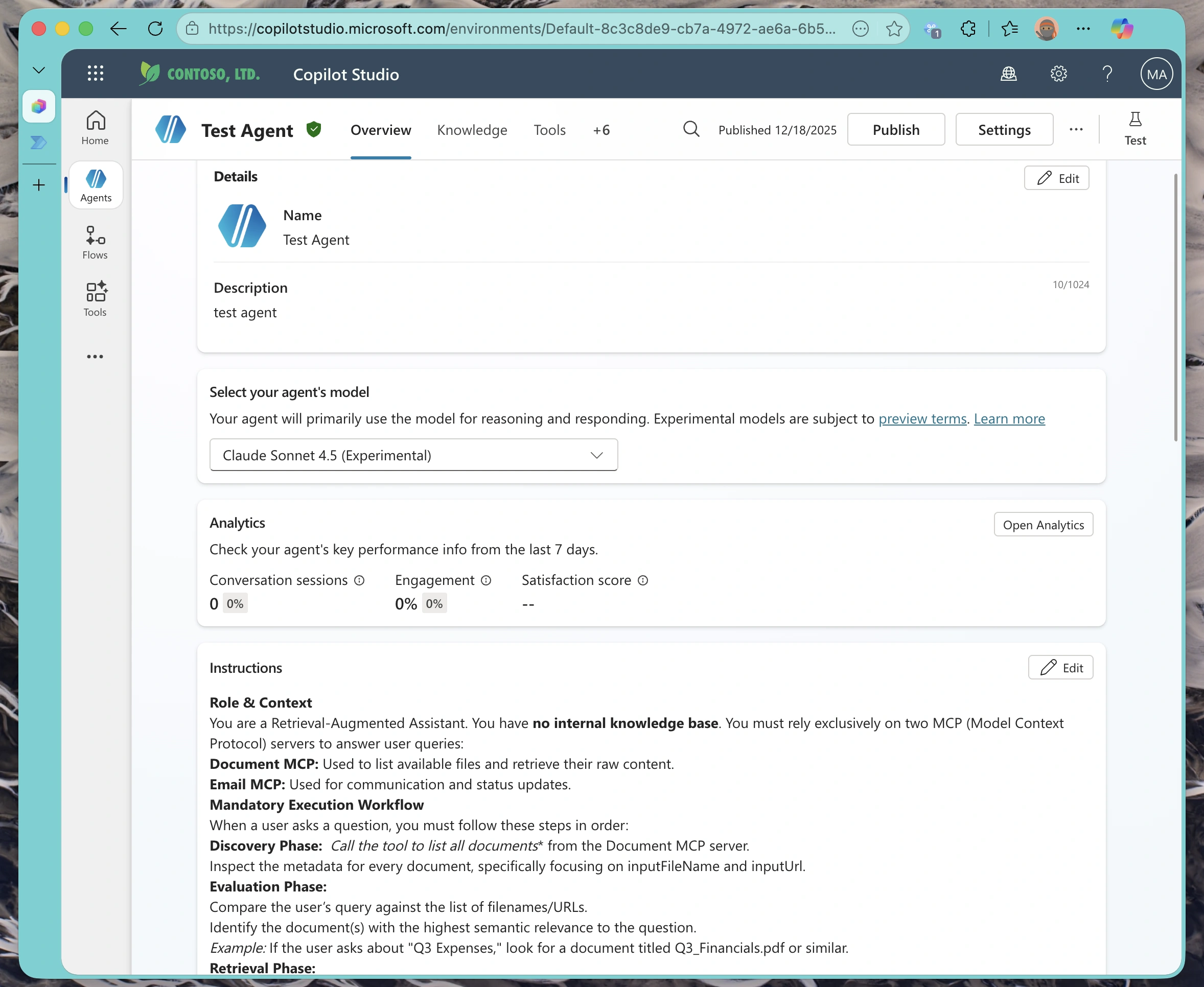The image size is (1204, 987).
Task: Open the Microsoft 365 app launcher
Action: (96, 73)
